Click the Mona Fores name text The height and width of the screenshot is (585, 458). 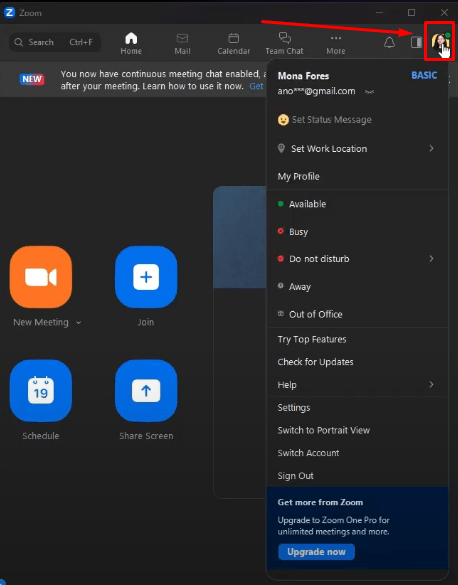click(x=303, y=76)
